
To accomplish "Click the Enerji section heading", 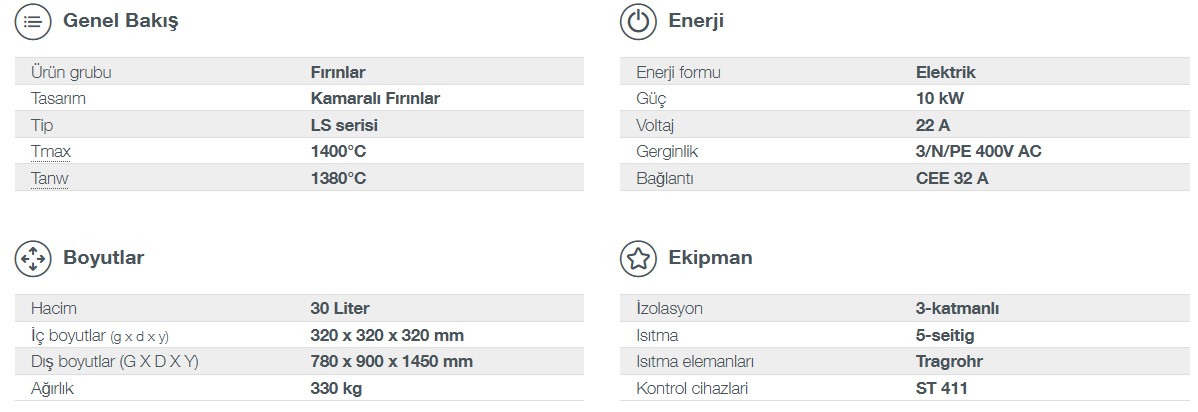I will 695,21.
